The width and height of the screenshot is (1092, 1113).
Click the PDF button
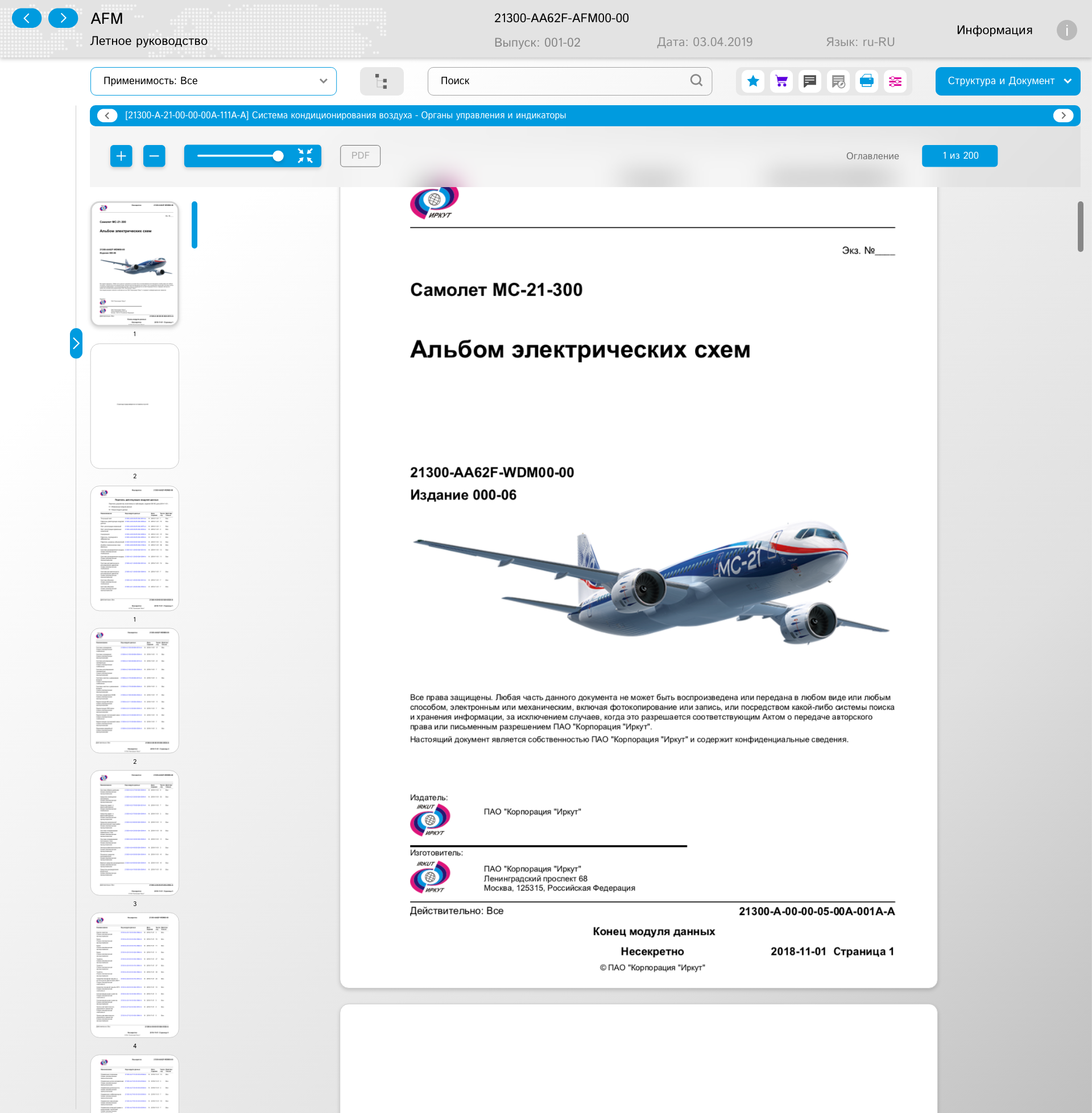tap(360, 156)
